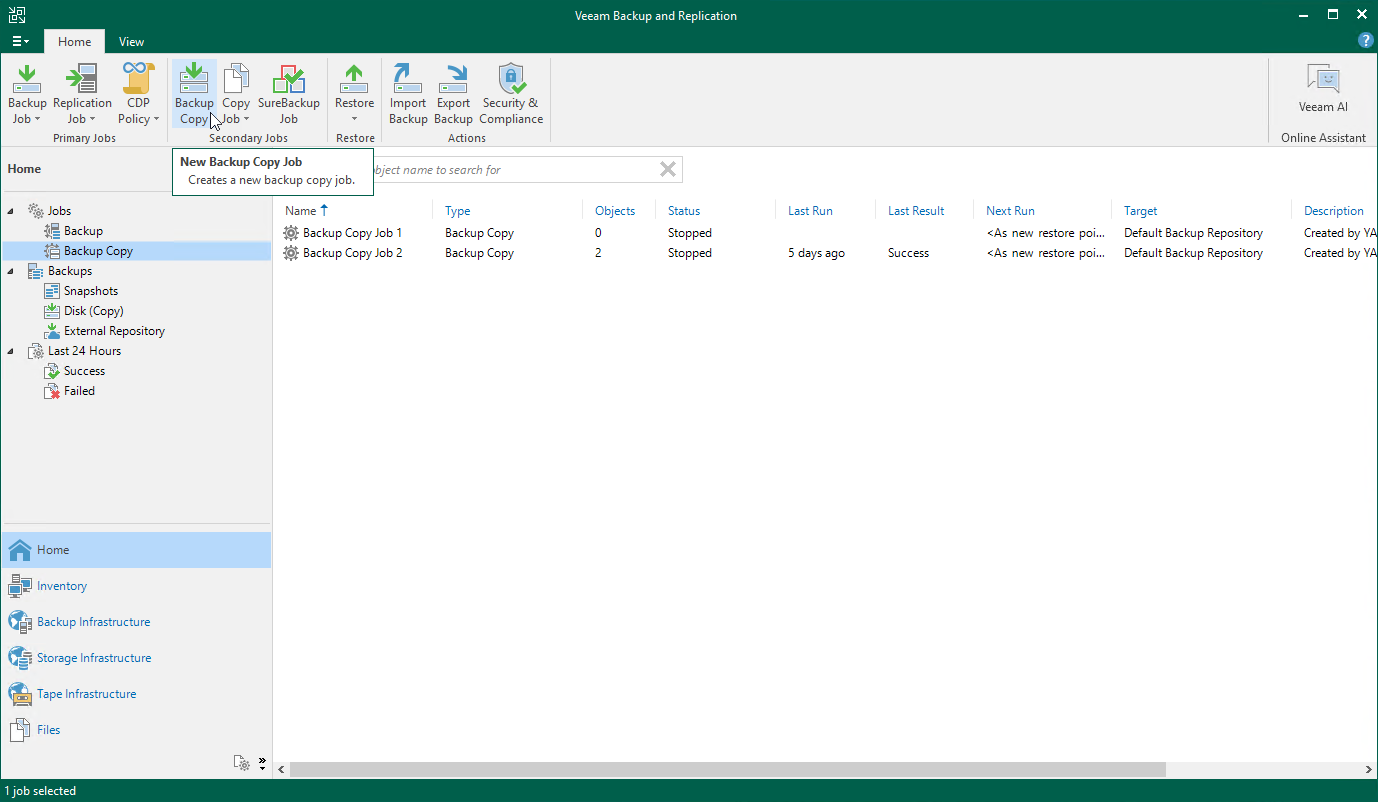Click the SureBackup Job ribbon icon
This screenshot has height=802, width=1378.
[x=289, y=79]
